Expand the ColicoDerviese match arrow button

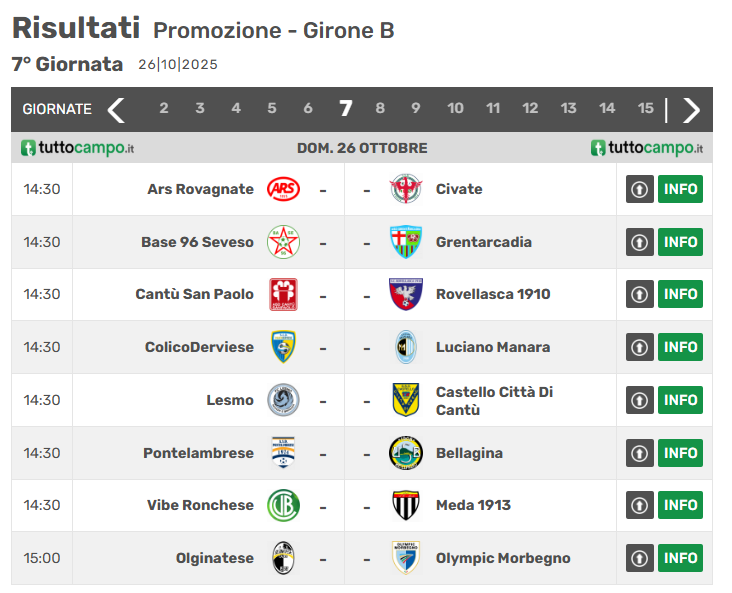pyautogui.click(x=640, y=347)
